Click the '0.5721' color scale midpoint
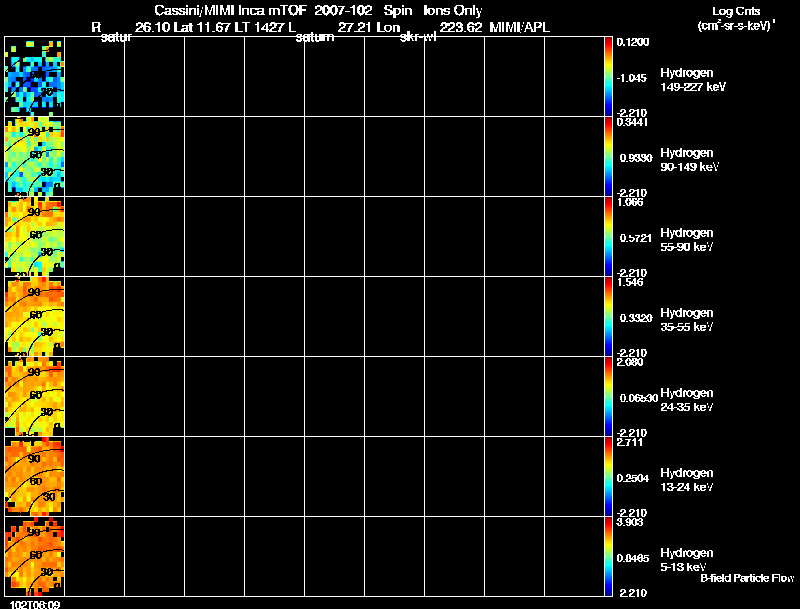The image size is (800, 609). 636,238
